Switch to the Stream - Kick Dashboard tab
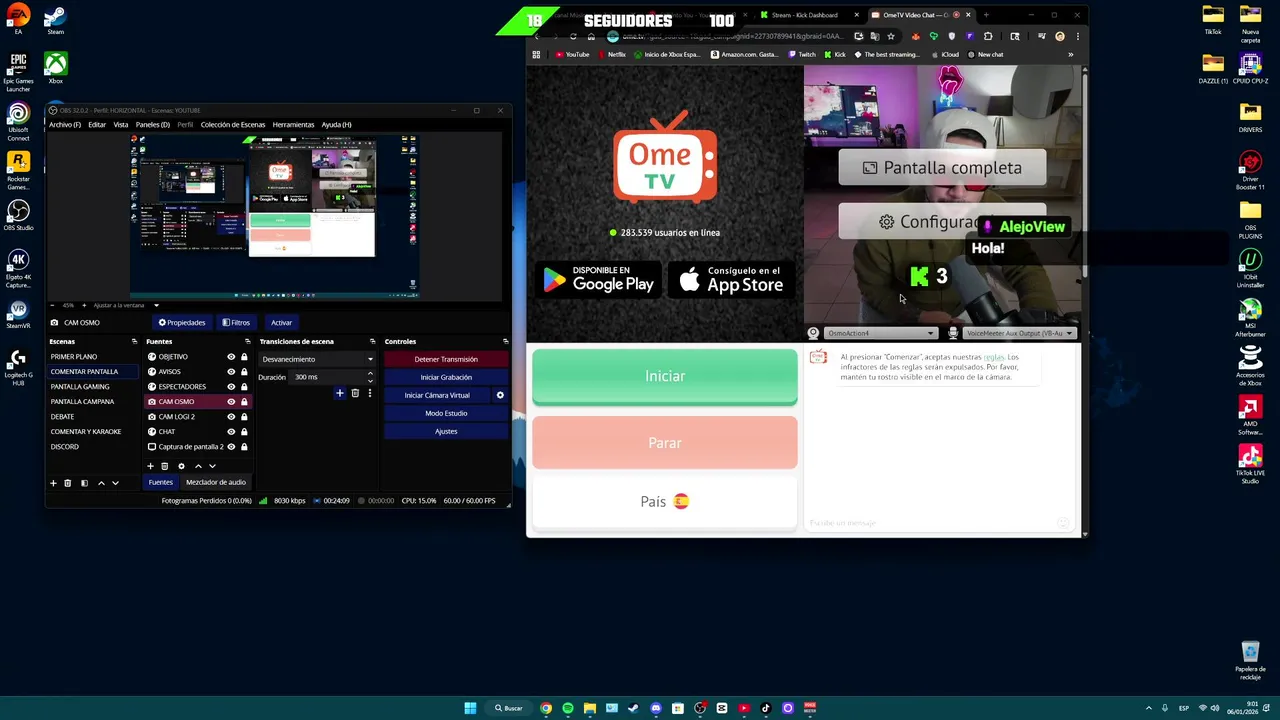This screenshot has width=1280, height=720. pyautogui.click(x=806, y=15)
